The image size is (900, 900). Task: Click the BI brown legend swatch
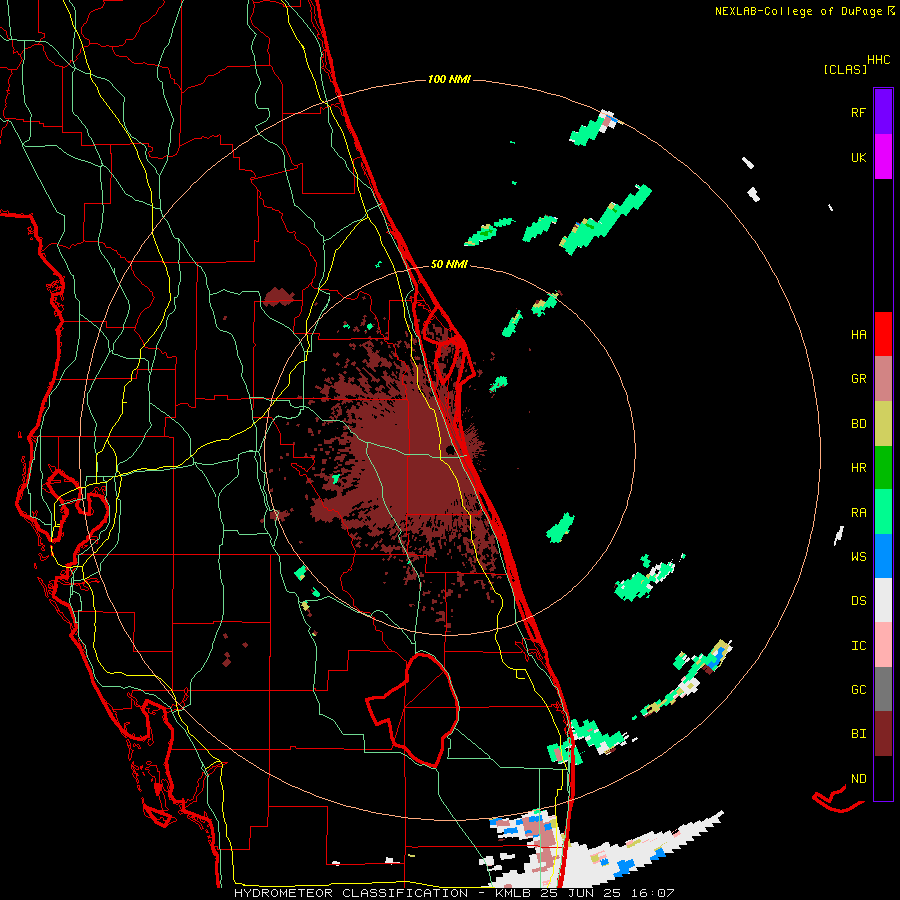click(x=883, y=734)
